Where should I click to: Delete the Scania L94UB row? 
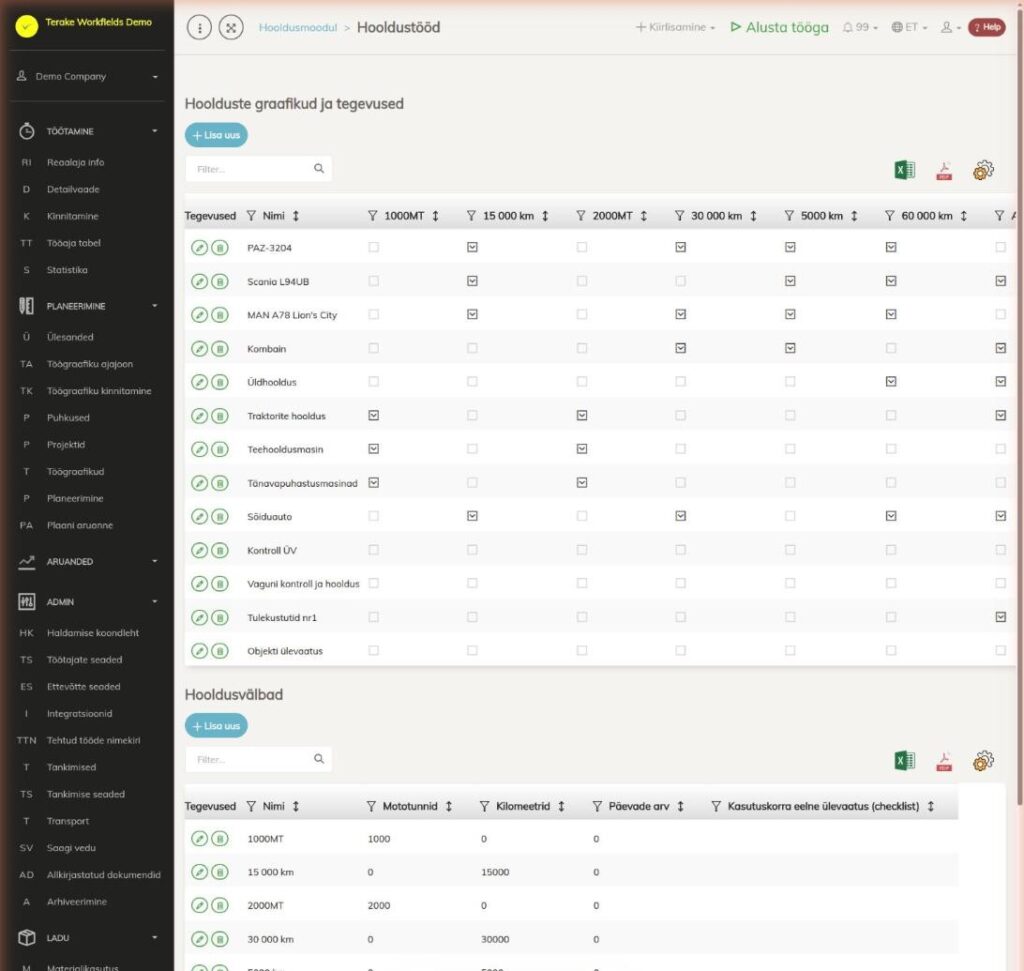[x=220, y=281]
